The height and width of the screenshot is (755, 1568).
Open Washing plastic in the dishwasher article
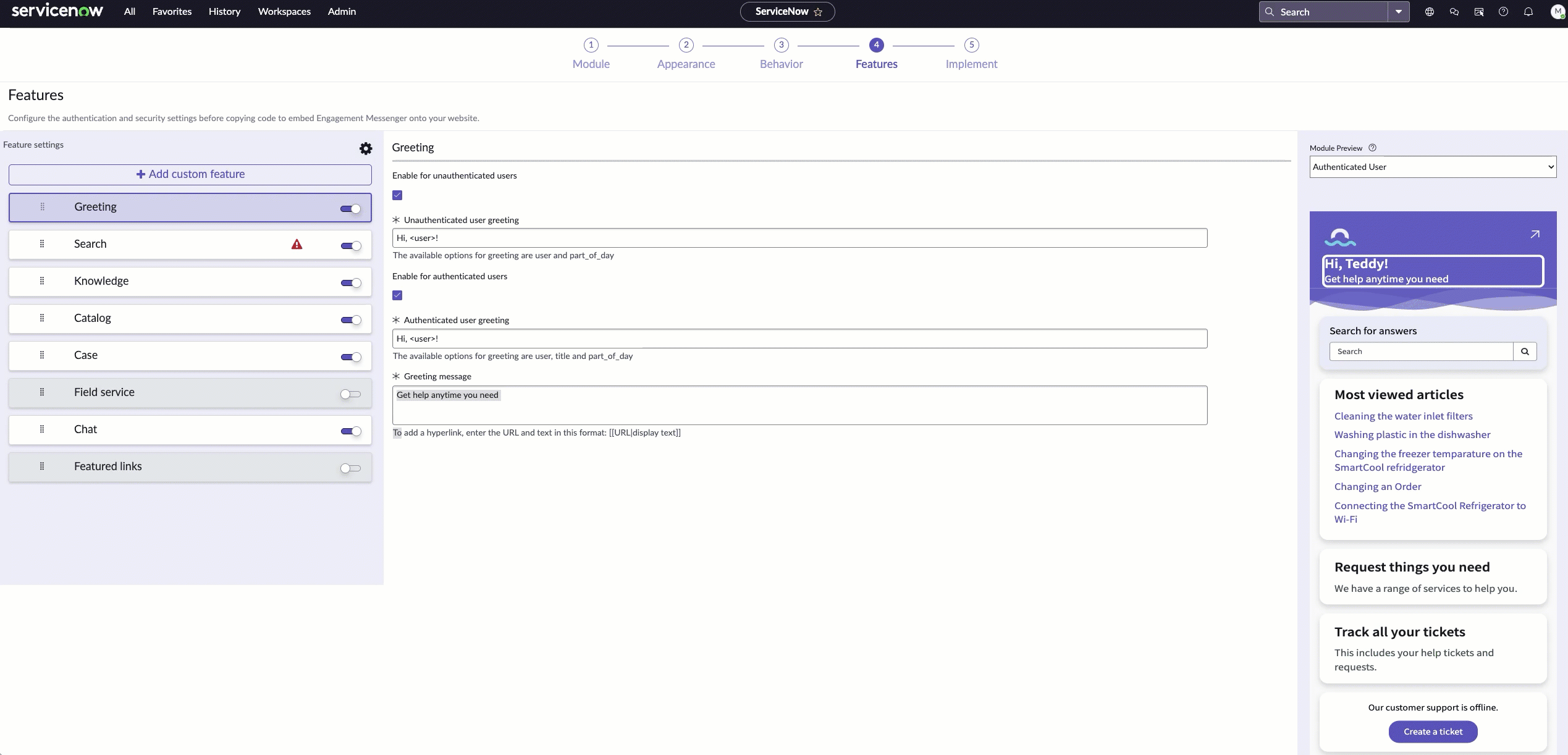pos(1412,434)
